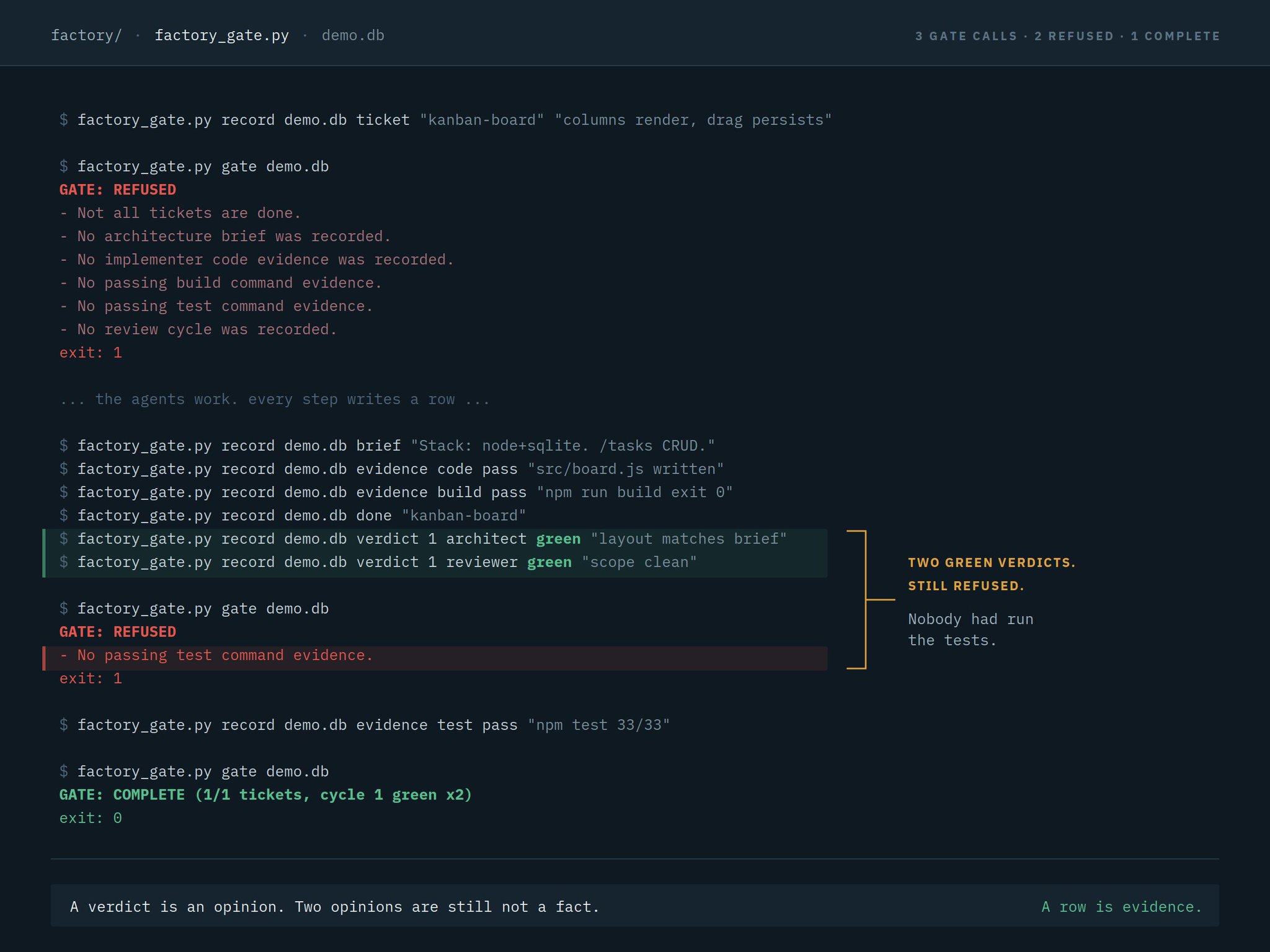Select the factory_gate.py breadcrumb
This screenshot has height=952, width=1270.
tap(221, 35)
